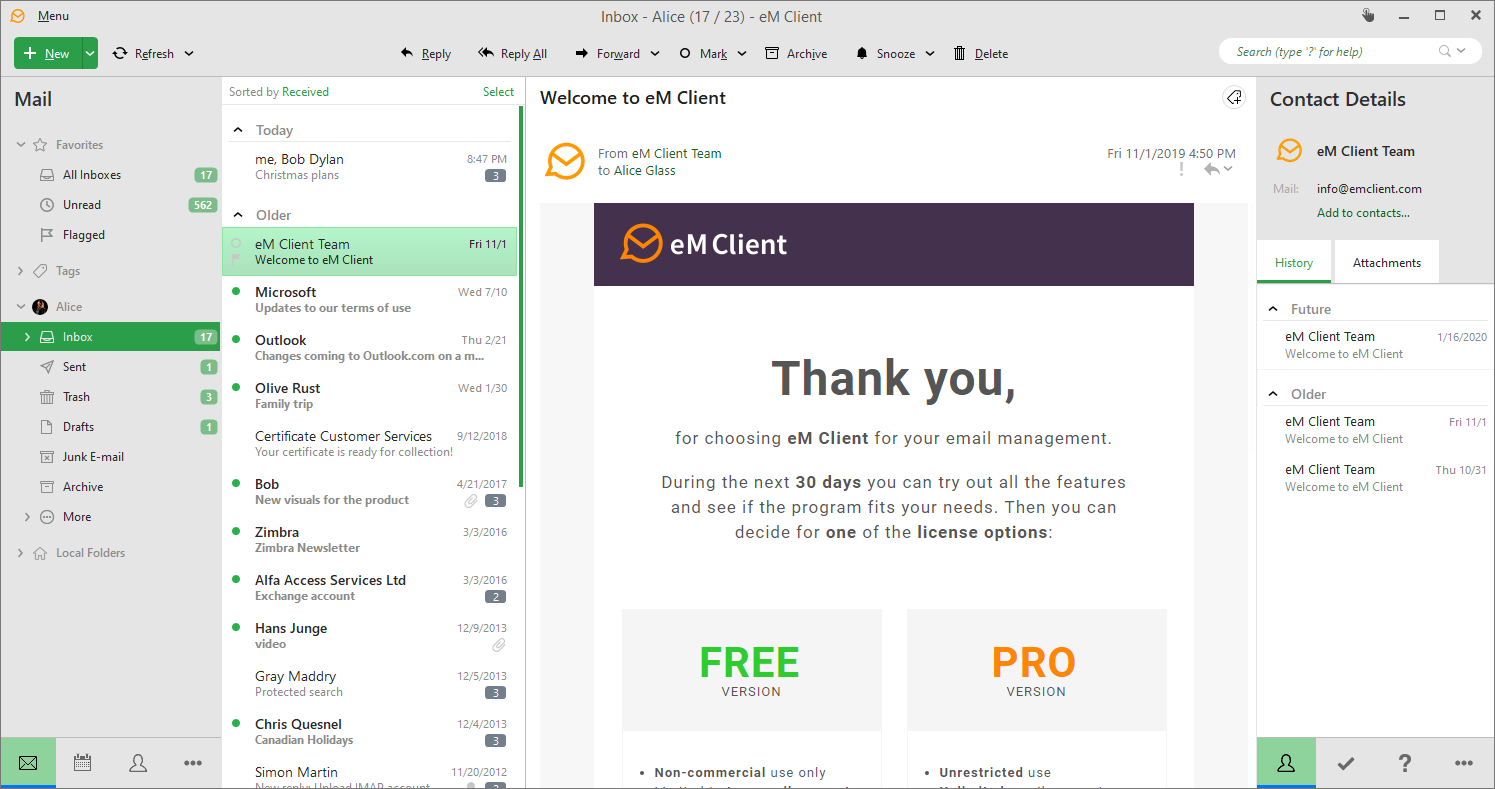Click the green New button
1495x789 pixels.
click(48, 53)
